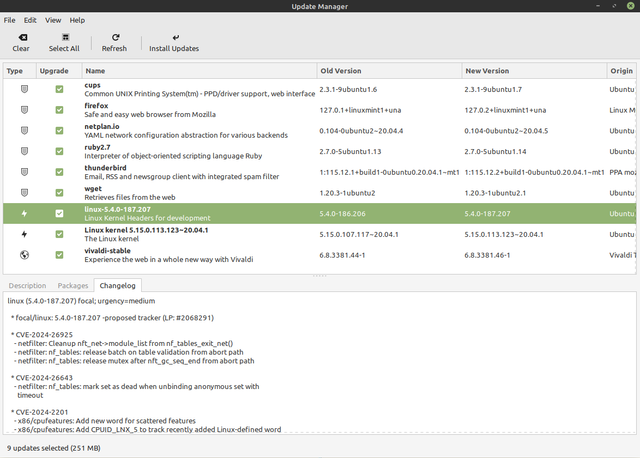640x458 pixels.
Task: Click the Clear toolbar icon
Action: pyautogui.click(x=23, y=38)
